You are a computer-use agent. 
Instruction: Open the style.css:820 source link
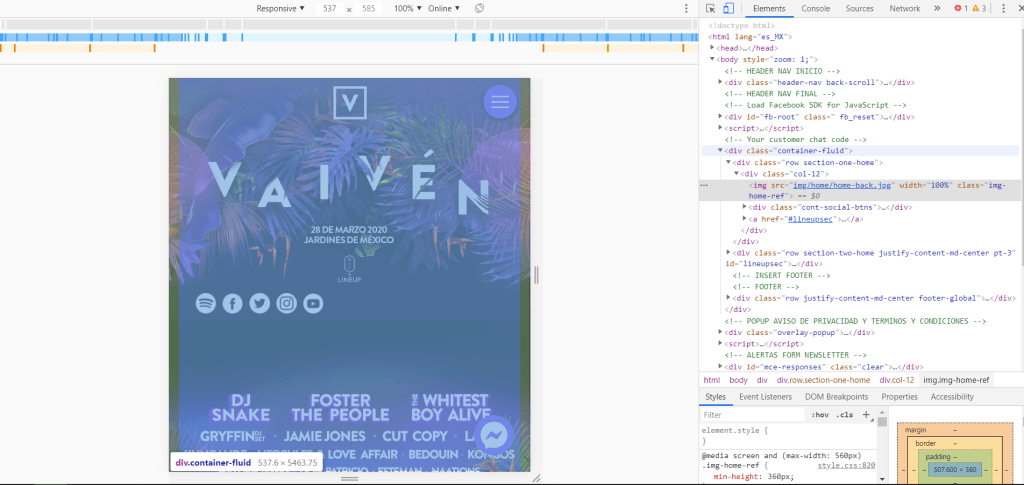coord(846,465)
